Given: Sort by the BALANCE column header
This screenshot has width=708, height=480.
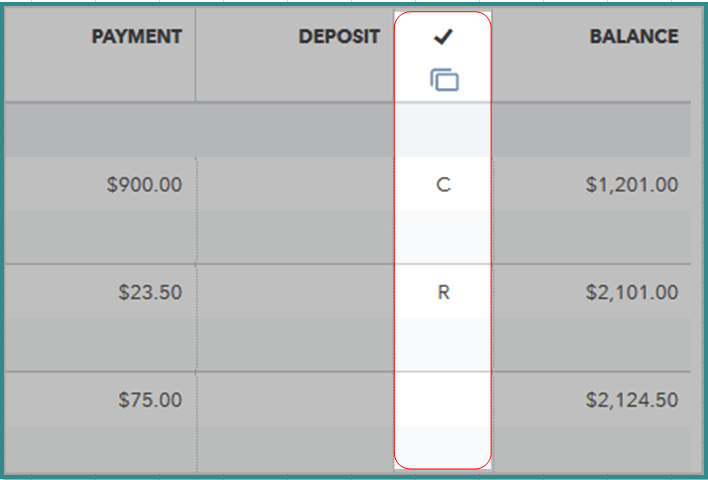Looking at the screenshot, I should pos(634,37).
